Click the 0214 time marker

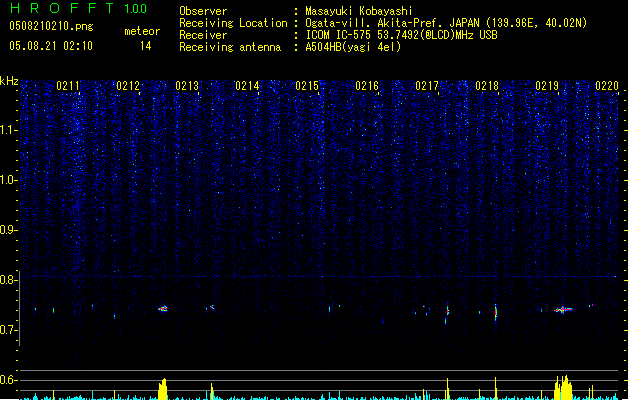pyautogui.click(x=247, y=86)
